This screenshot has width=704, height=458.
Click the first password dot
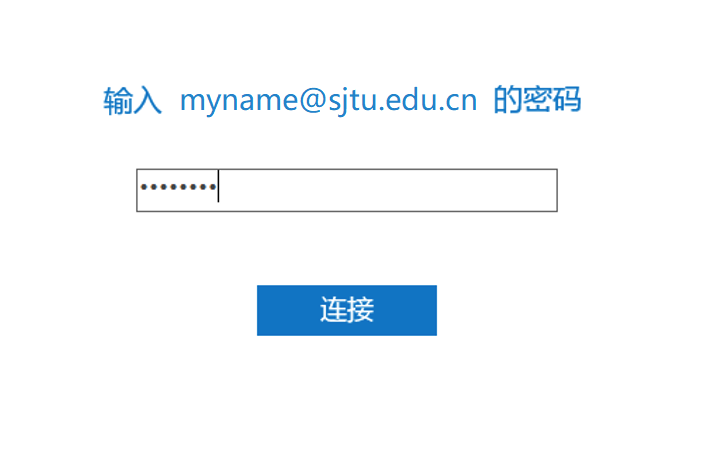coord(144,187)
